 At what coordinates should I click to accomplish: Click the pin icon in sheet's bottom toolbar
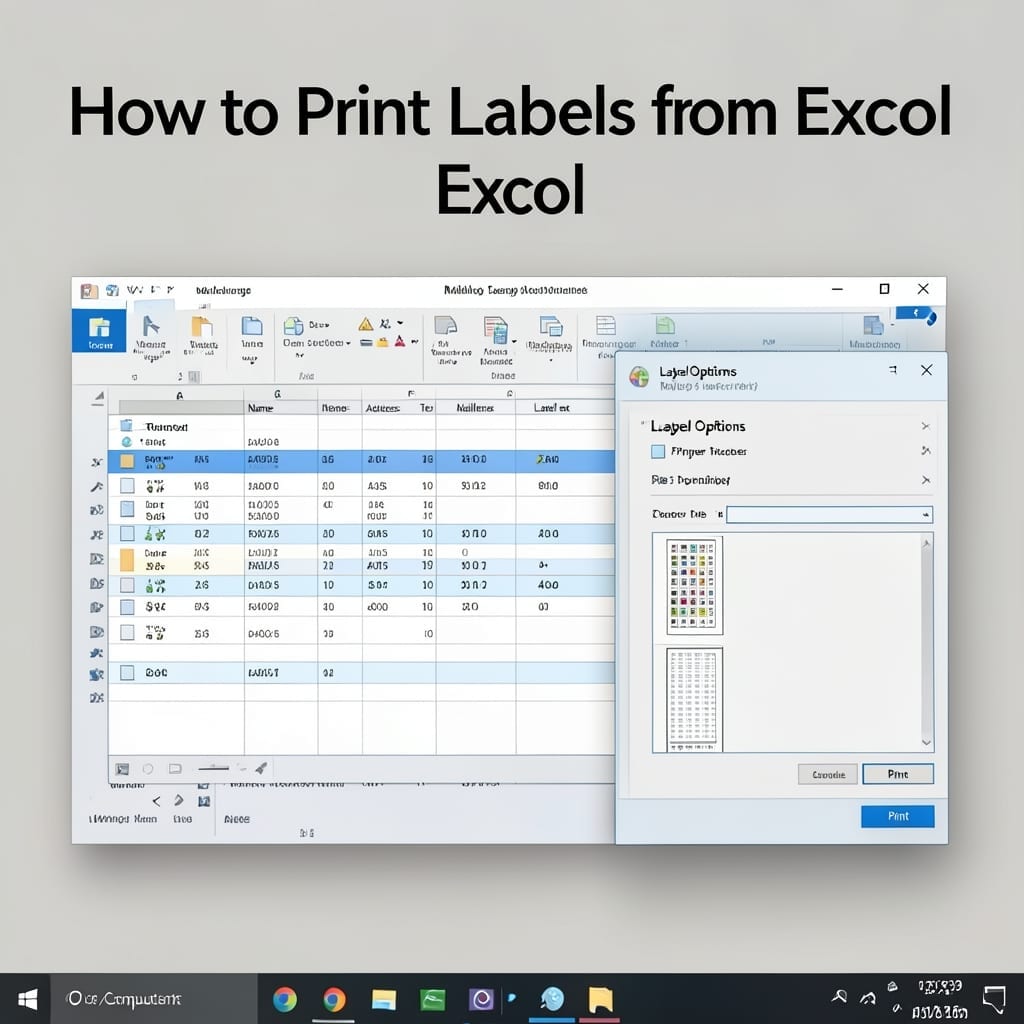click(x=261, y=769)
